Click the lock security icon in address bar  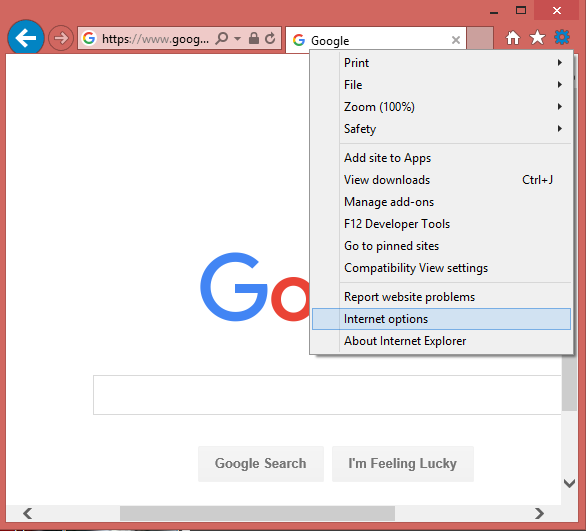click(x=254, y=38)
